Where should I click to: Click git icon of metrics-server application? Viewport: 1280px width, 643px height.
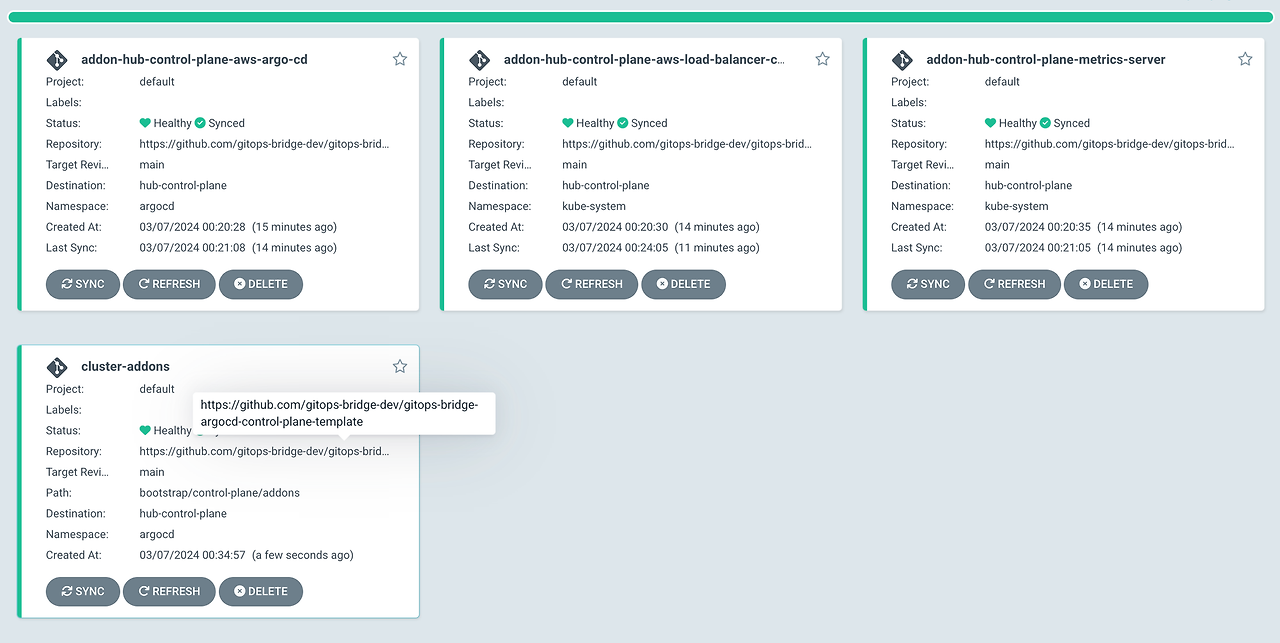tap(902, 59)
